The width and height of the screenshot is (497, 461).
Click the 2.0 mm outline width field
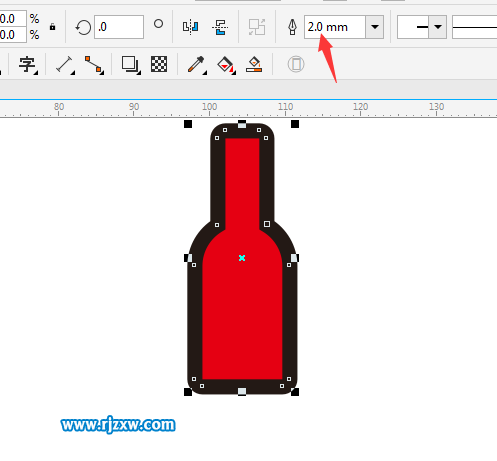pos(335,27)
